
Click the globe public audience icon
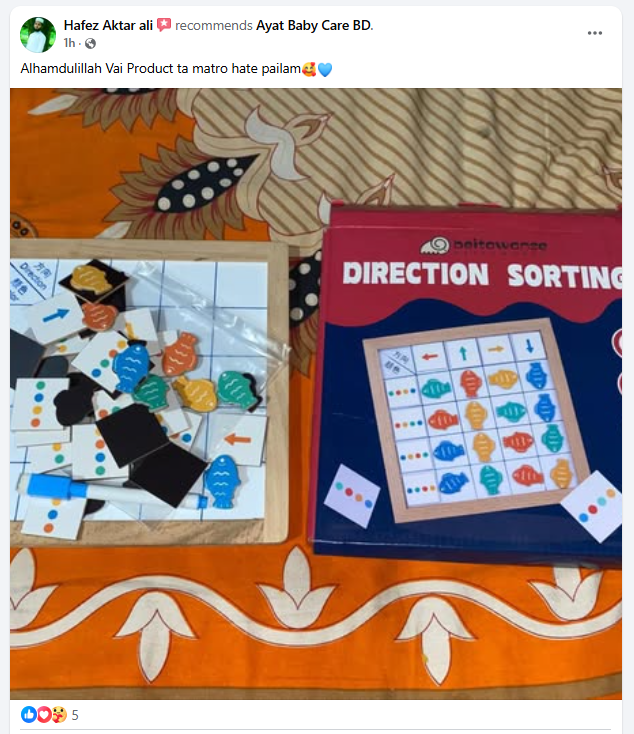click(90, 44)
